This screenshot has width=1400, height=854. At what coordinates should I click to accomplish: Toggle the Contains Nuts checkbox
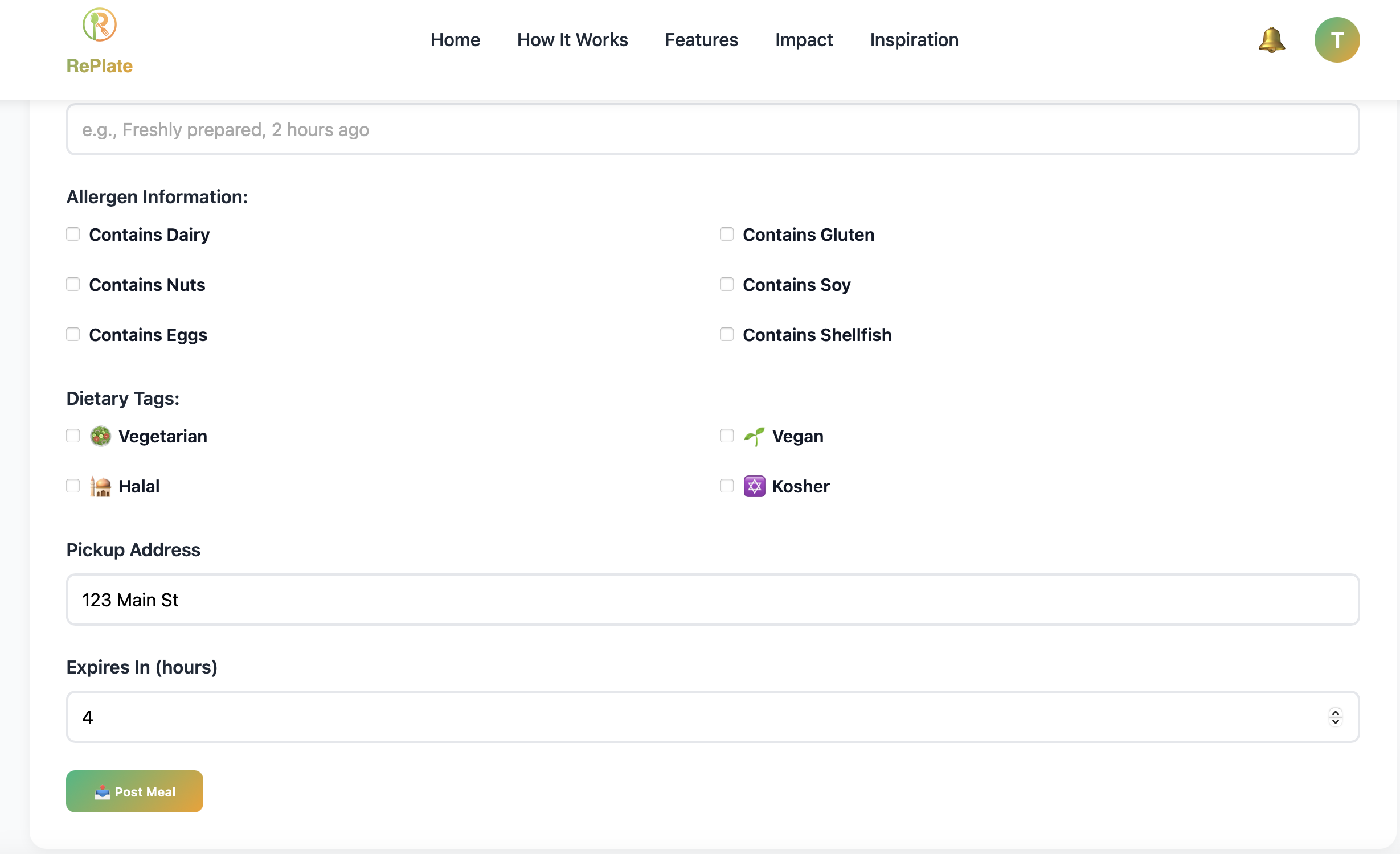[x=73, y=284]
